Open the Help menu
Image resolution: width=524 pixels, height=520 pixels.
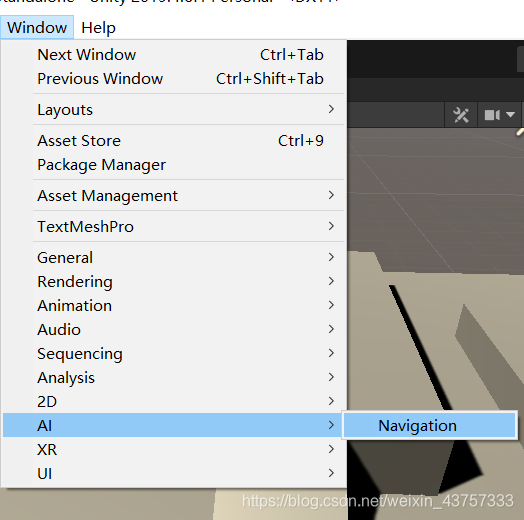tap(98, 27)
